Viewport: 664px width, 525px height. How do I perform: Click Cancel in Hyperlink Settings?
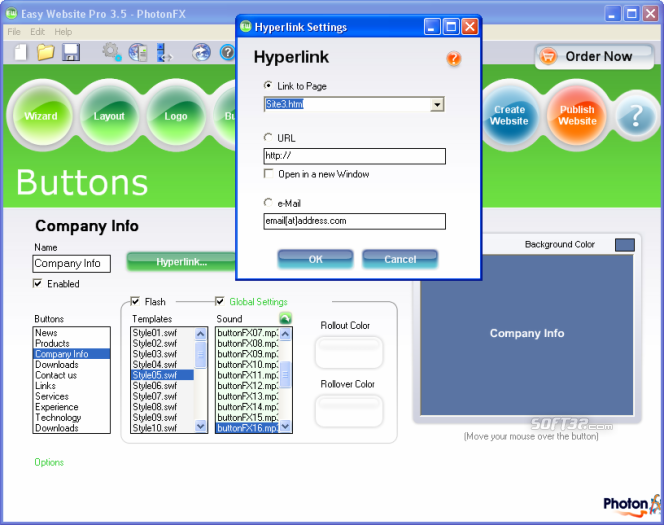pos(400,259)
